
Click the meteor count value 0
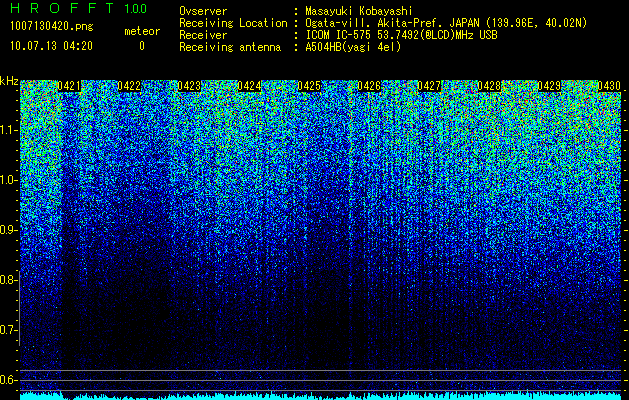[142, 46]
